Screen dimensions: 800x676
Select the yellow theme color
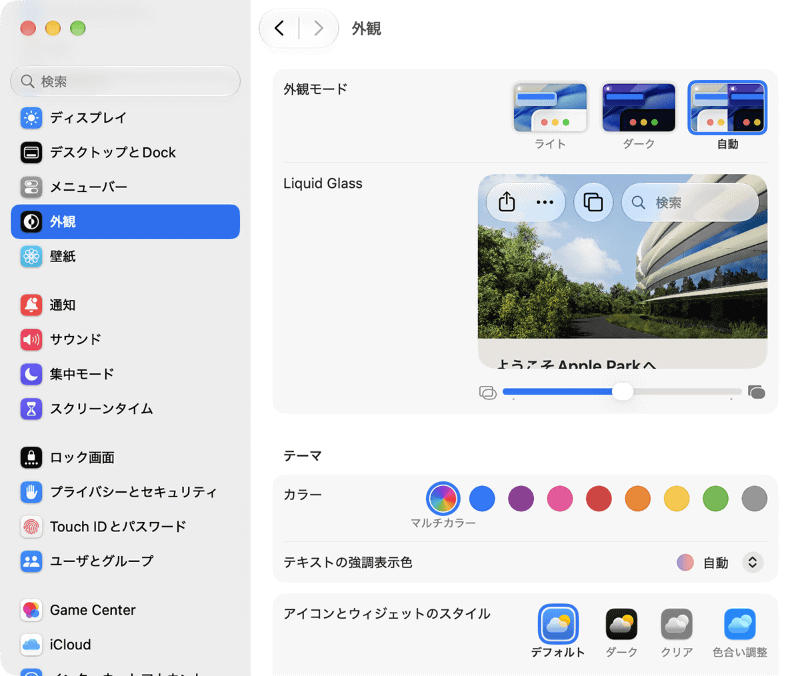tap(677, 498)
